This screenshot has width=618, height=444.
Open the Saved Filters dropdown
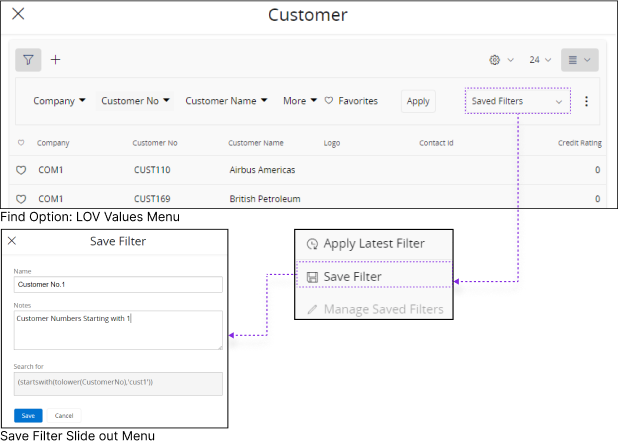click(x=517, y=101)
